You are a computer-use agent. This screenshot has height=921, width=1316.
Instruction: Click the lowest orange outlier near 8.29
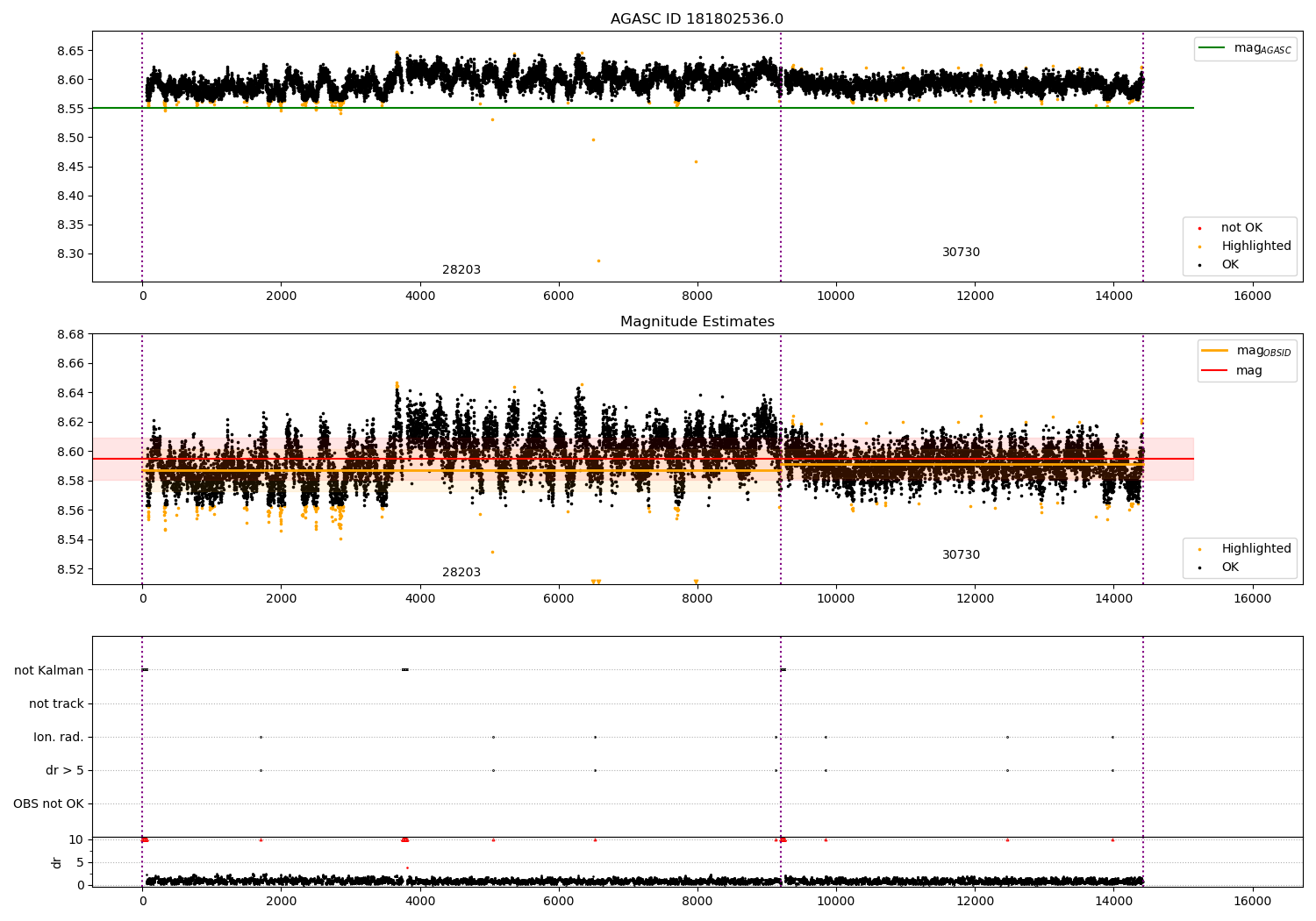(598, 261)
